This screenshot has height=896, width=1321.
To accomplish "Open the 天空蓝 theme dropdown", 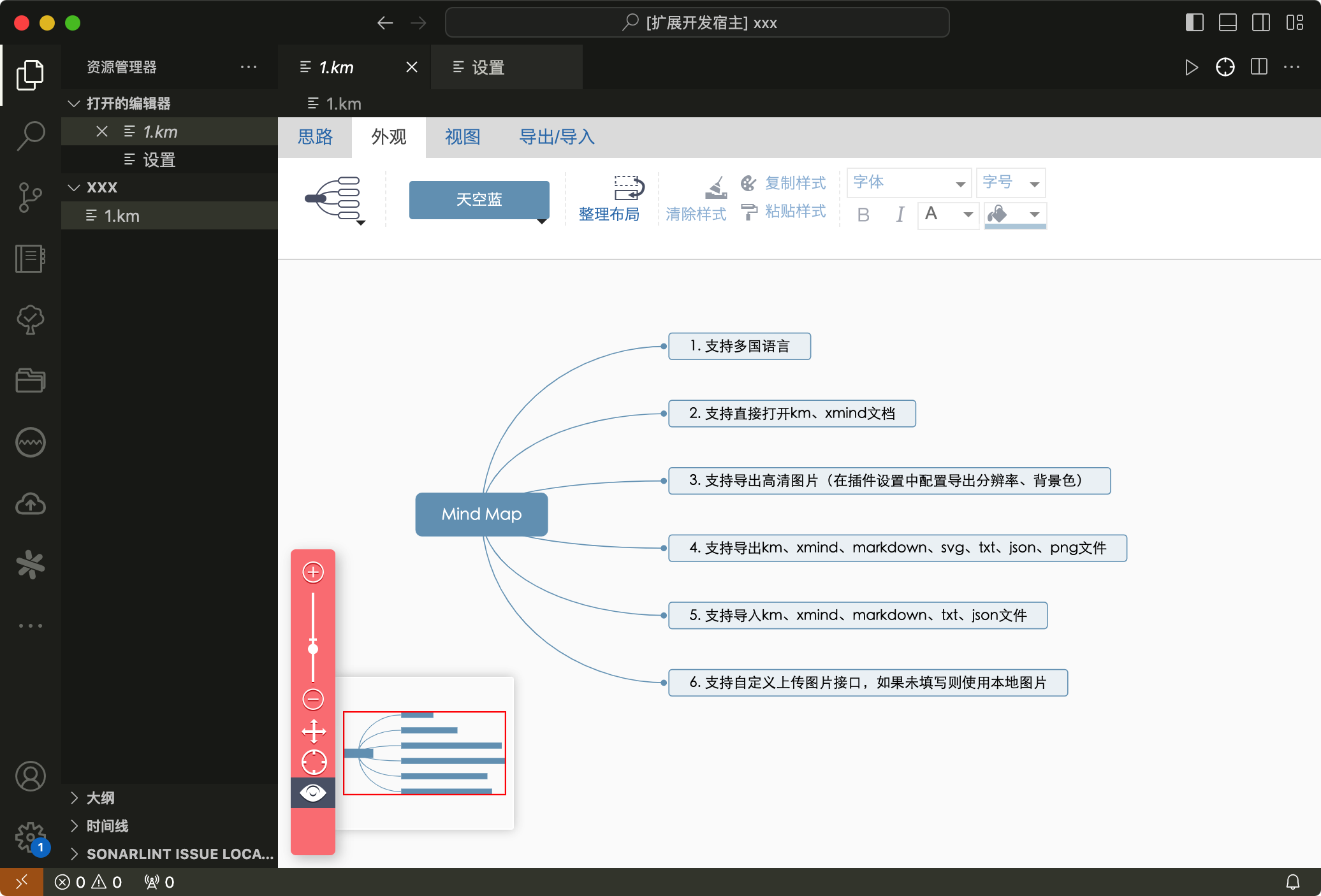I will pos(479,200).
